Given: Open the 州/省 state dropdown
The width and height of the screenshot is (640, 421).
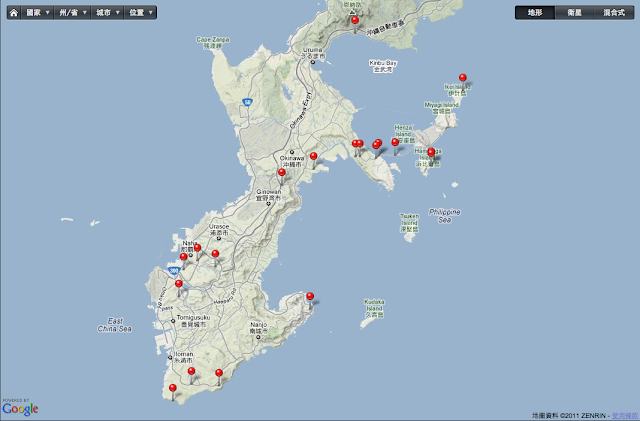Looking at the screenshot, I should click(x=73, y=13).
